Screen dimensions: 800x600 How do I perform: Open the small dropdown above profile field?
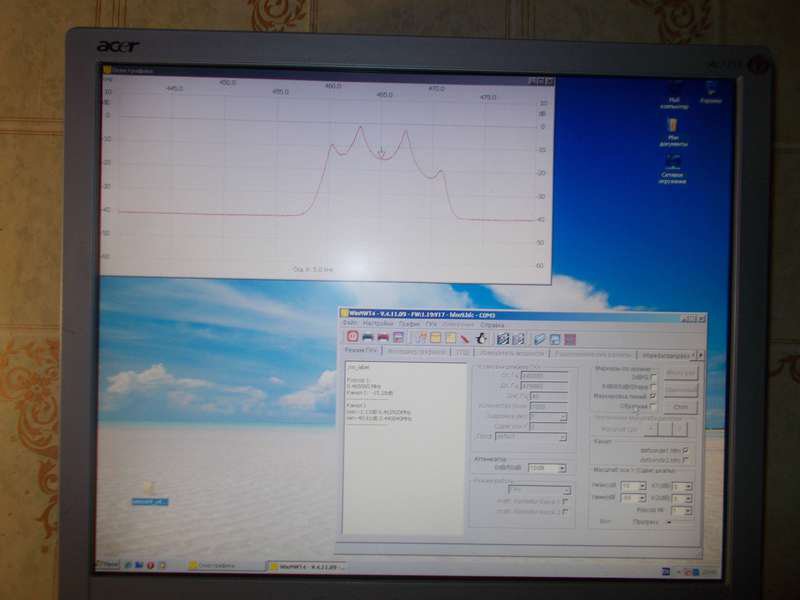click(548, 417)
